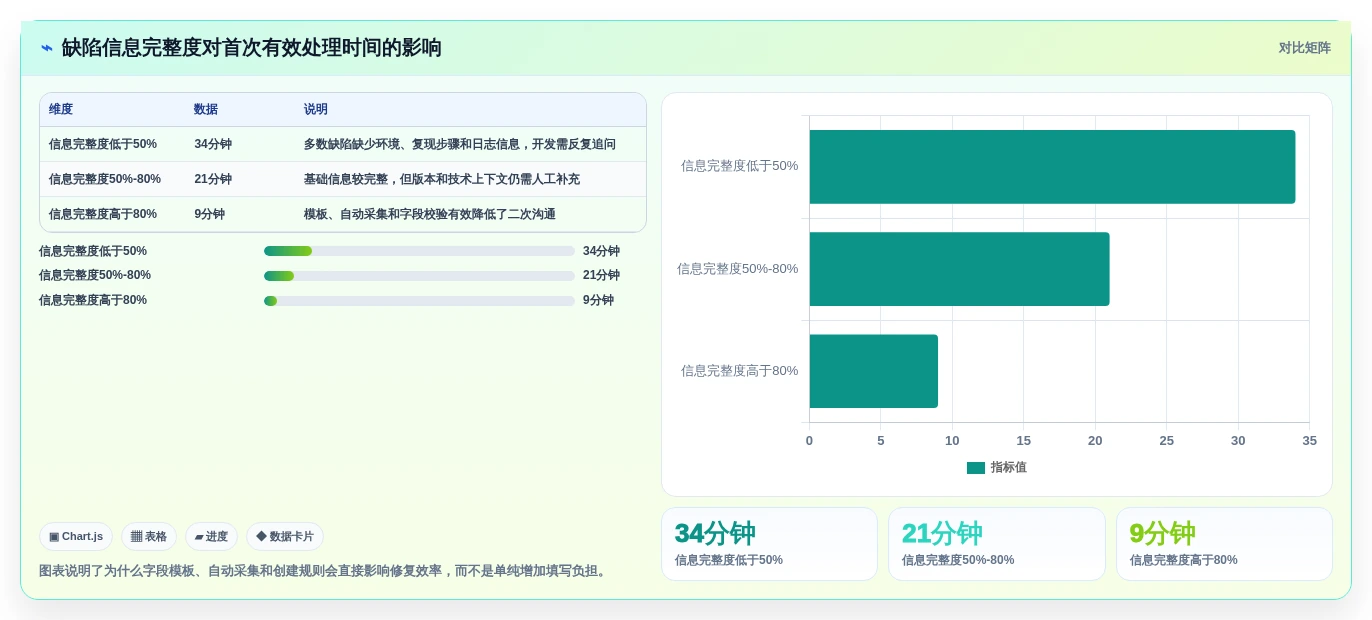Click chart axis label 信息完整度50%-80%
This screenshot has width=1372, height=620.
coord(737,269)
